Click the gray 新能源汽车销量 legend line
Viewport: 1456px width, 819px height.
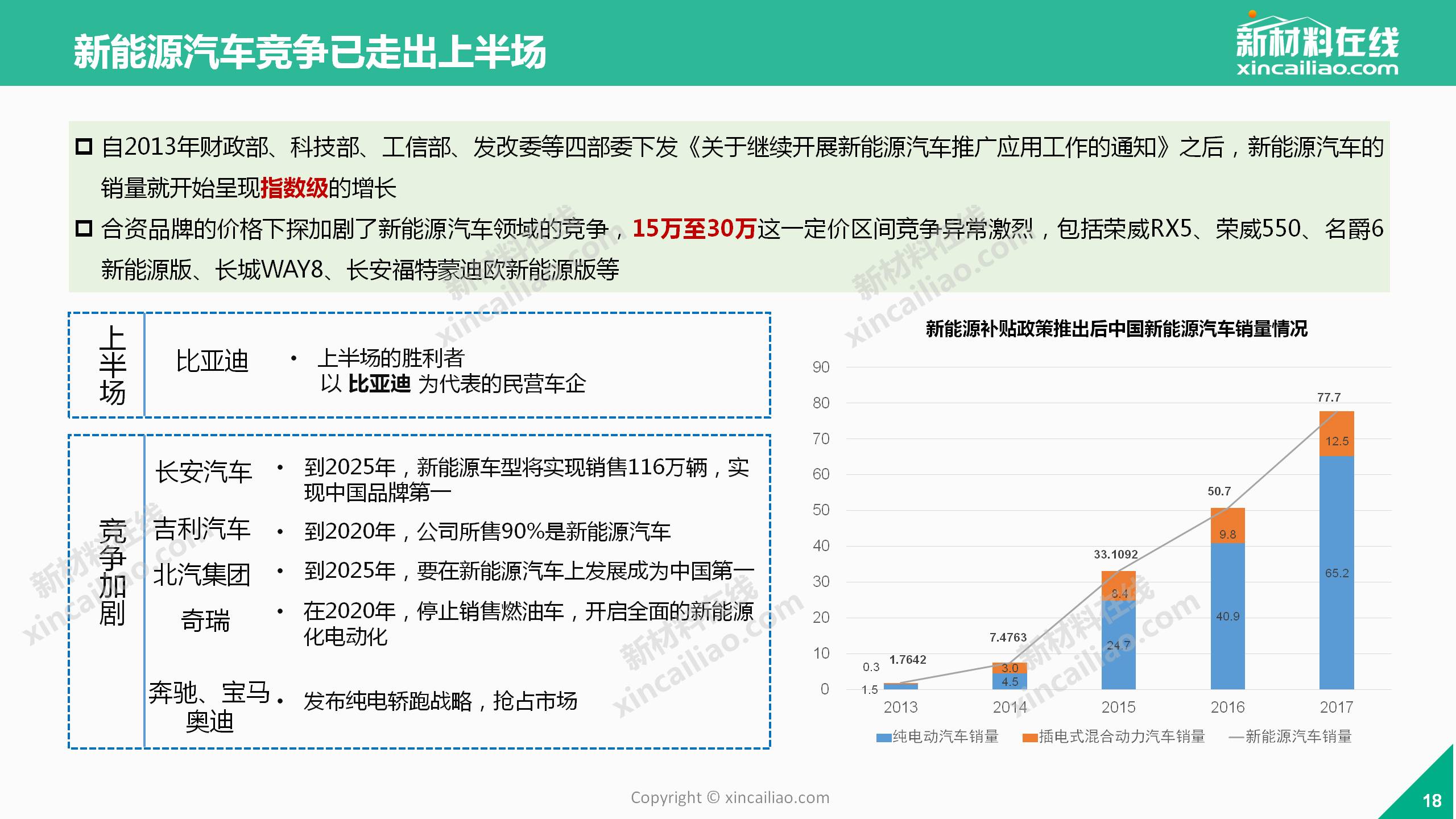[1236, 738]
